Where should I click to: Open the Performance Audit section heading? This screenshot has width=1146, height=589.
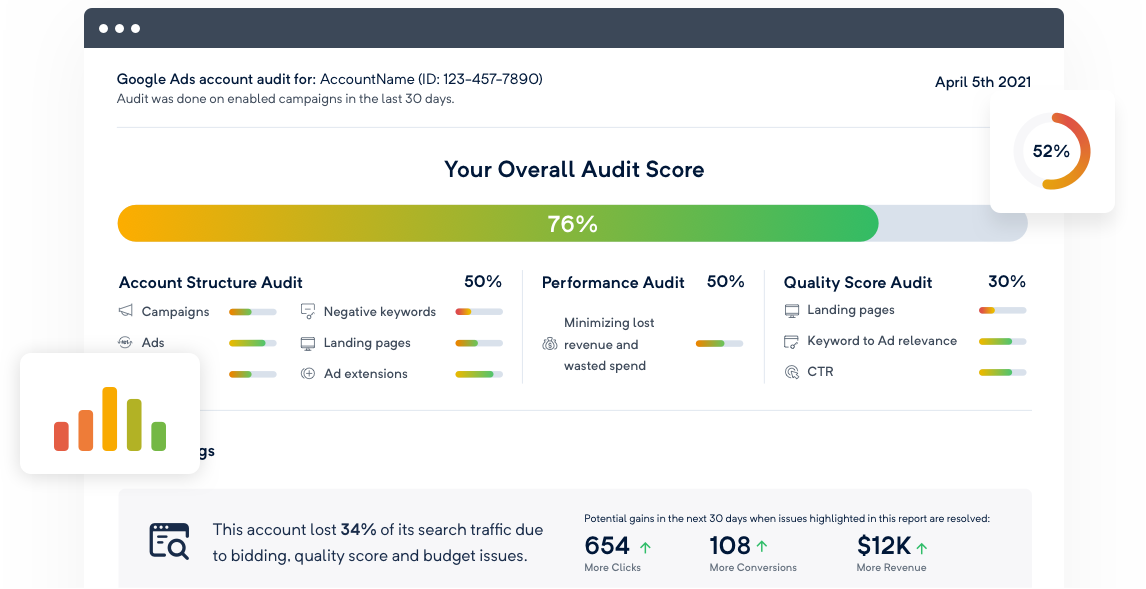(x=613, y=283)
